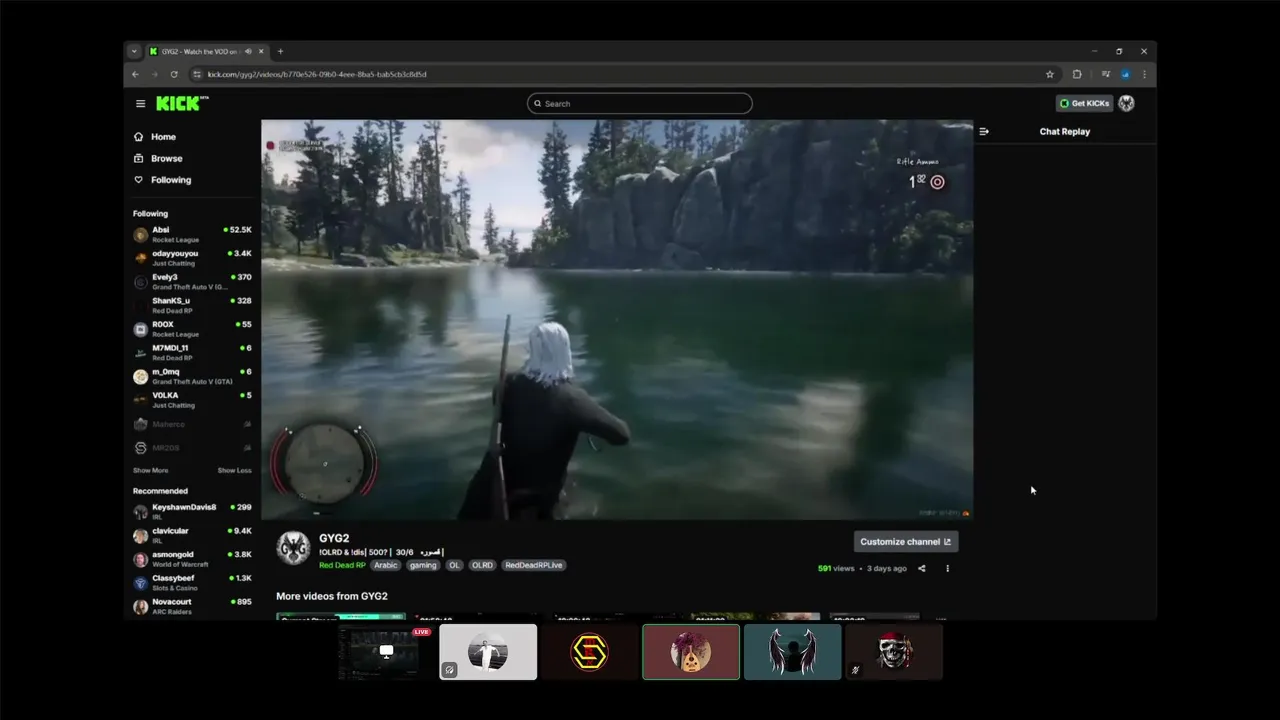Open asmongold recommended channel

192,558
